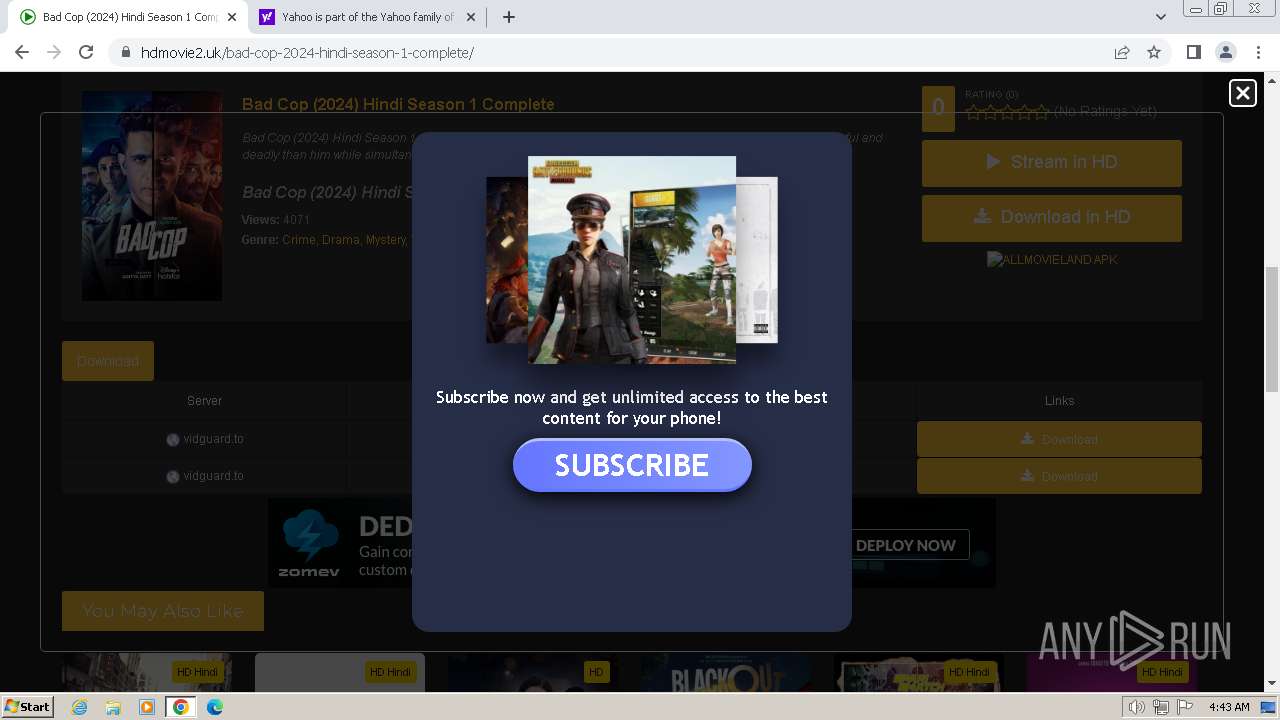This screenshot has width=1280, height=720.
Task: Open the Drama genre link
Action: [x=340, y=240]
